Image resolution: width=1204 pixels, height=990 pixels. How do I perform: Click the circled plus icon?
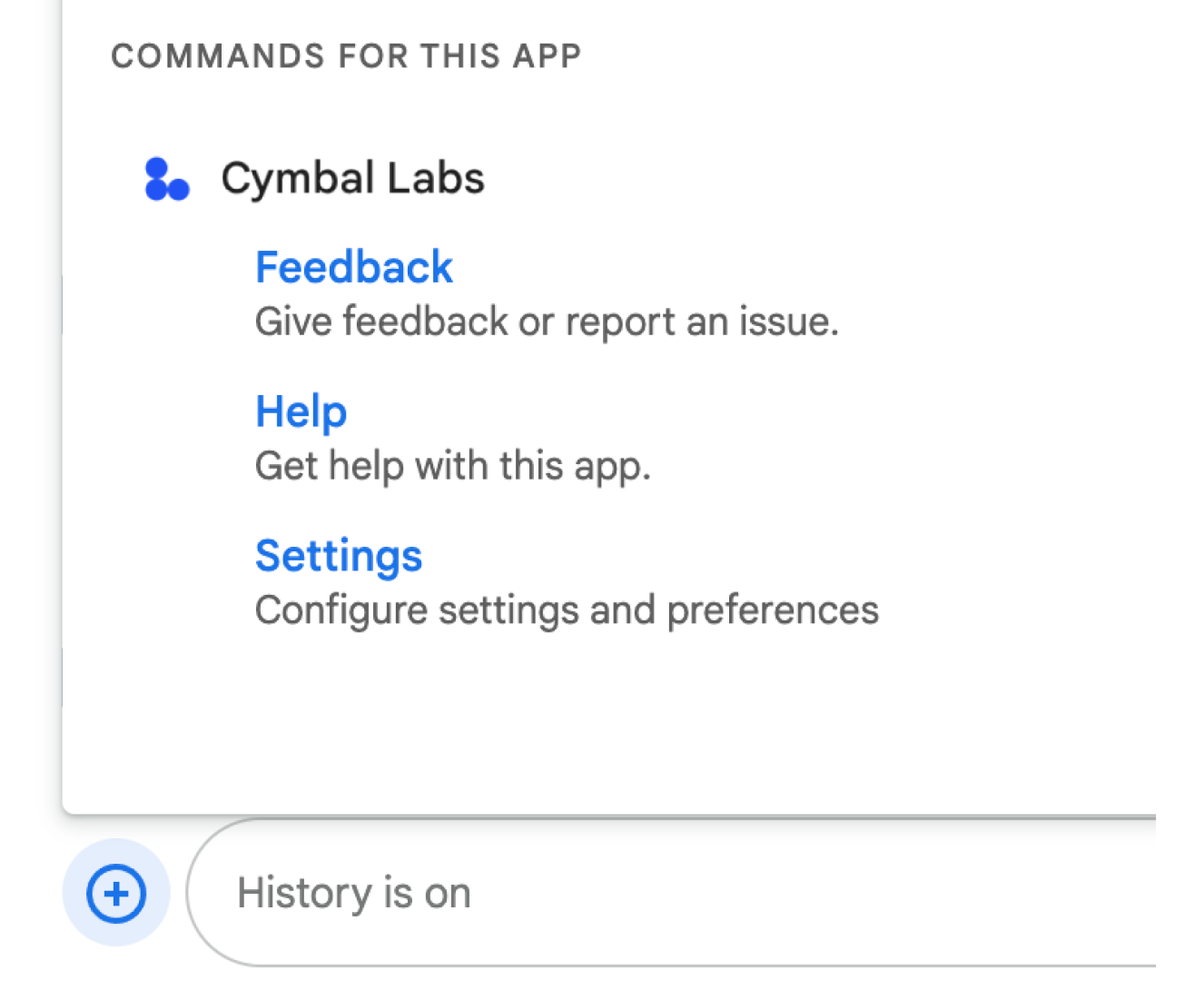point(116,893)
